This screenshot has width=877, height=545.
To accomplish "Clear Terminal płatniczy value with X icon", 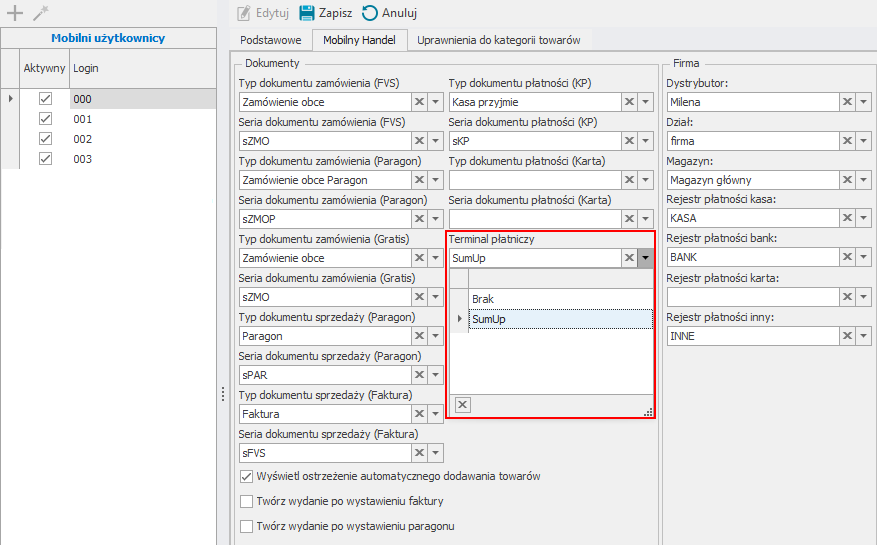I will [x=629, y=258].
